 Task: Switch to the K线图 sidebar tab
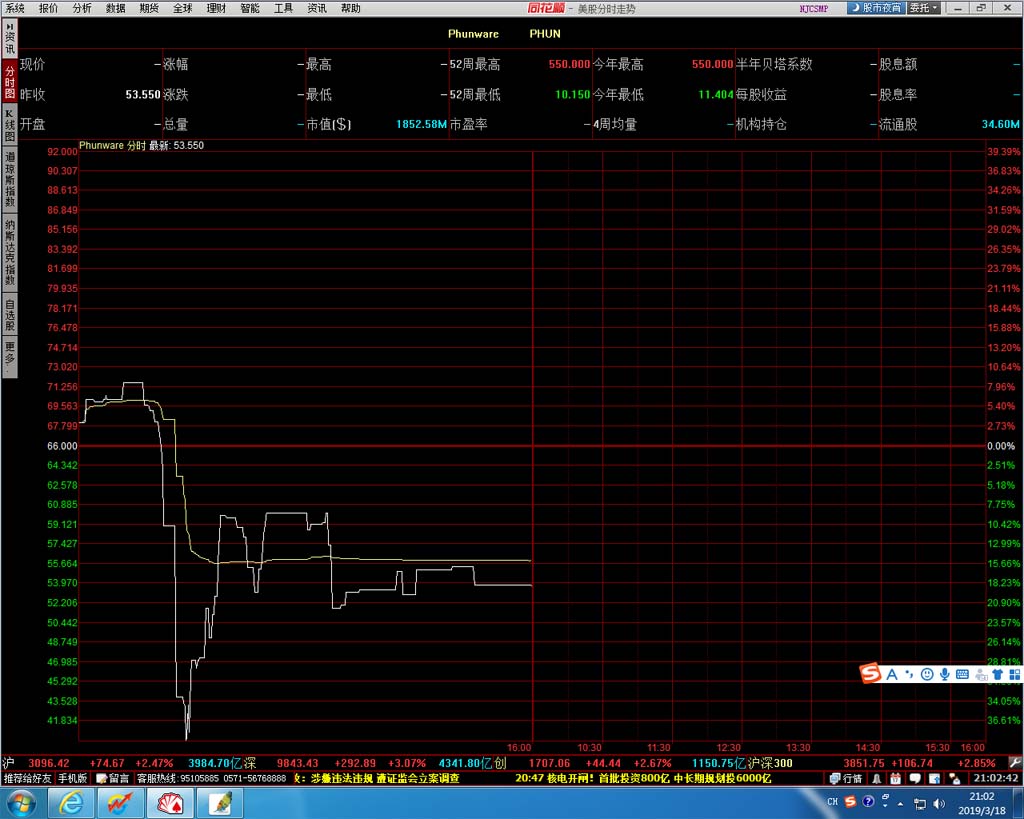(10, 125)
